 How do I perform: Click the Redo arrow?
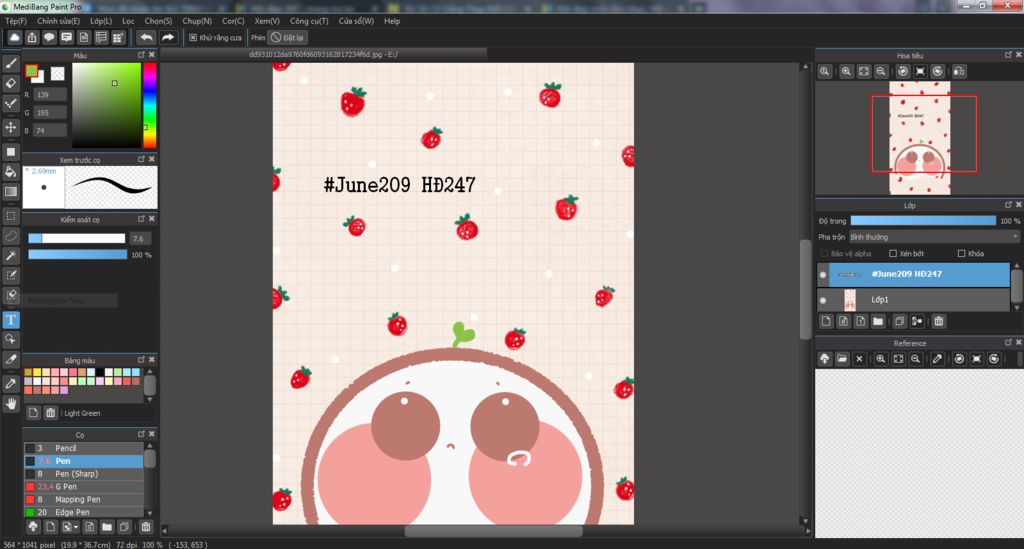point(168,37)
